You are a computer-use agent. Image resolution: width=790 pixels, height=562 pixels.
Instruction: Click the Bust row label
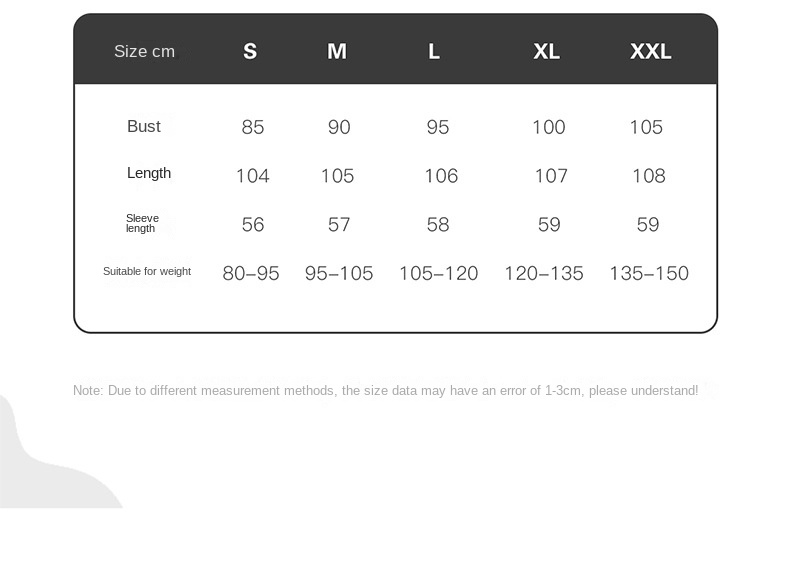tap(144, 126)
